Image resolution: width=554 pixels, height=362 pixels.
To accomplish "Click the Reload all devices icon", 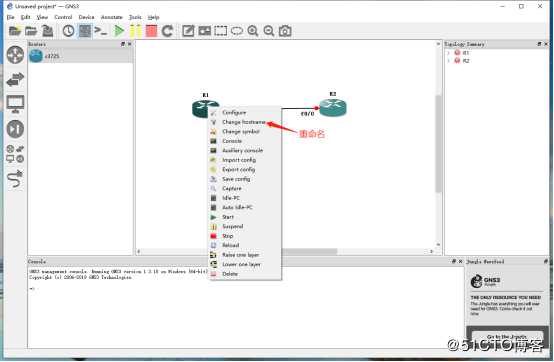I will [x=167, y=31].
